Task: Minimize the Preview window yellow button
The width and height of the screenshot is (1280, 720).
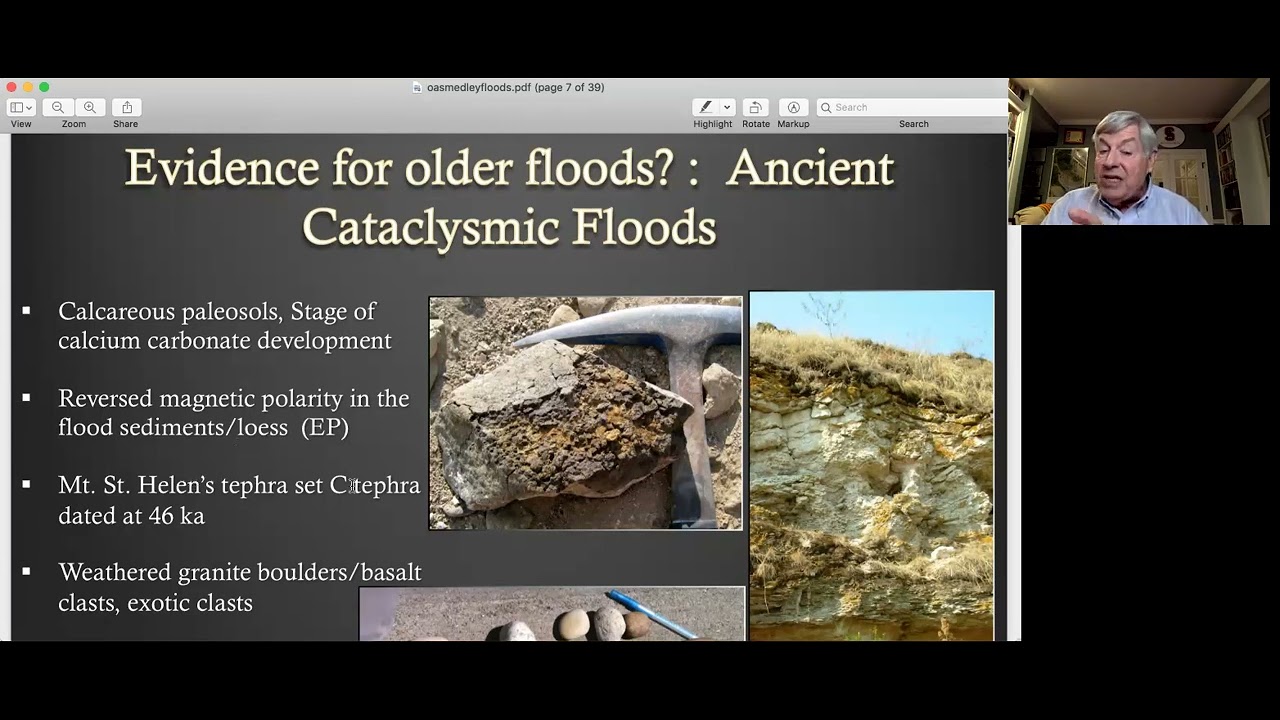Action: pos(28,87)
